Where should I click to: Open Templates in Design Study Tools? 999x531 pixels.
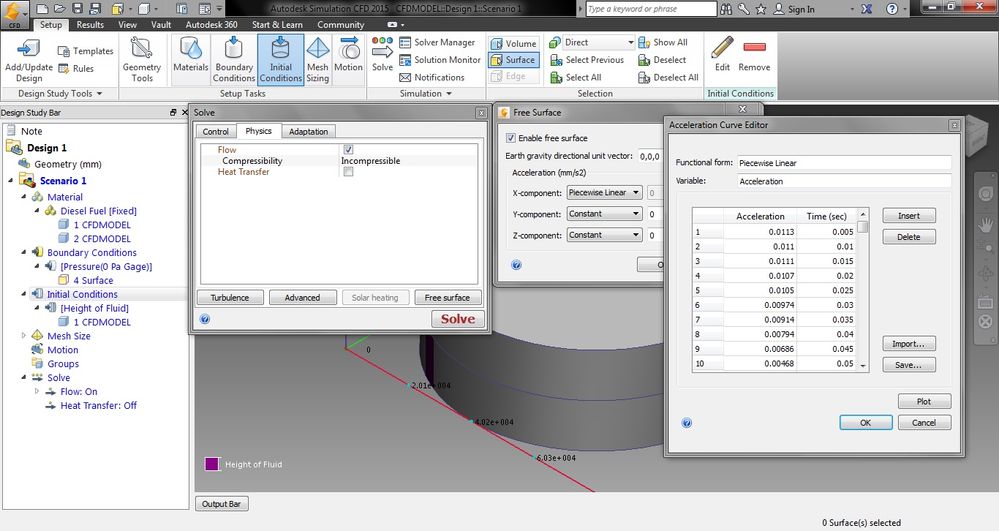(85, 51)
